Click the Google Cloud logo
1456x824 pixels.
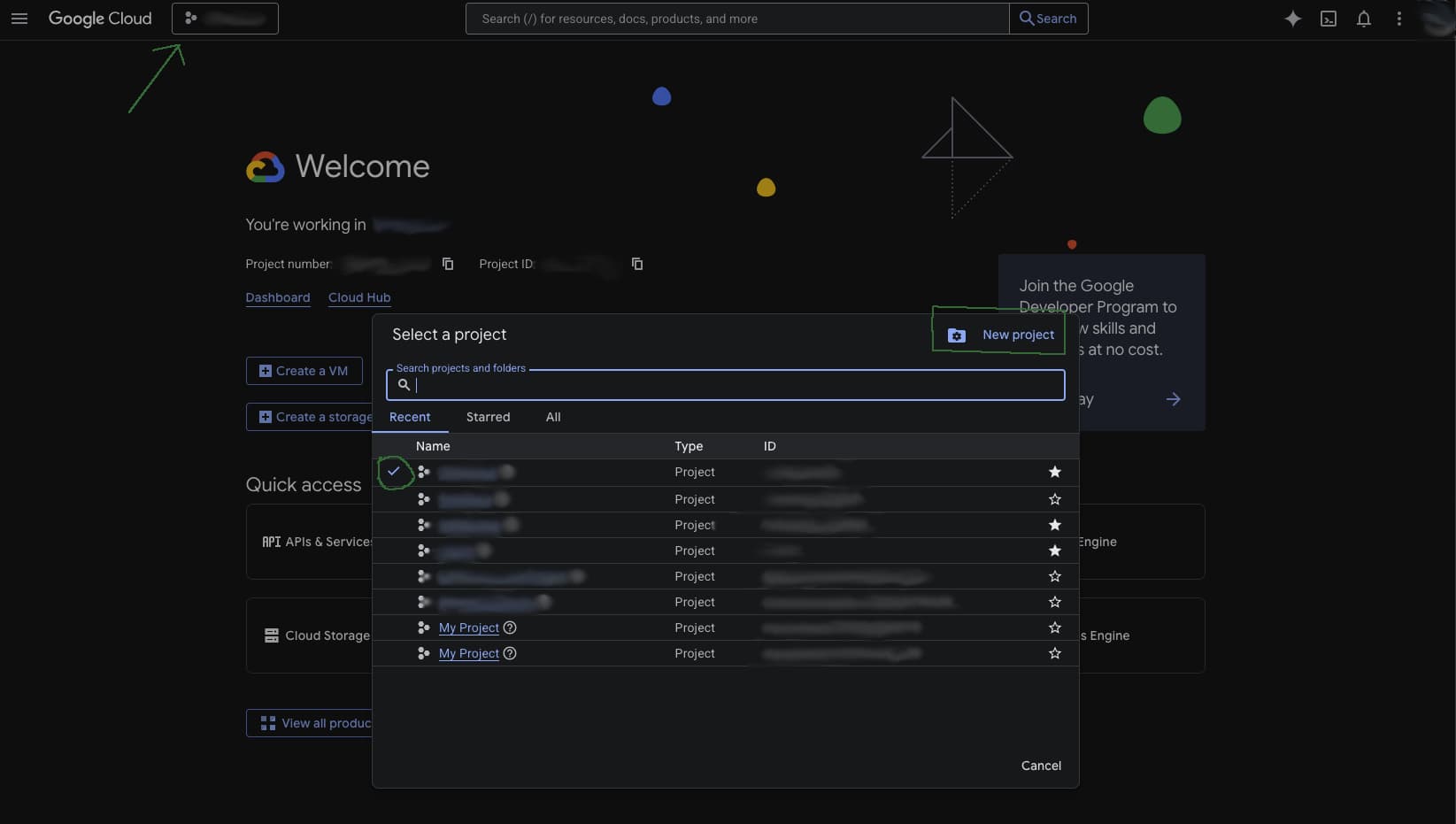click(x=100, y=19)
